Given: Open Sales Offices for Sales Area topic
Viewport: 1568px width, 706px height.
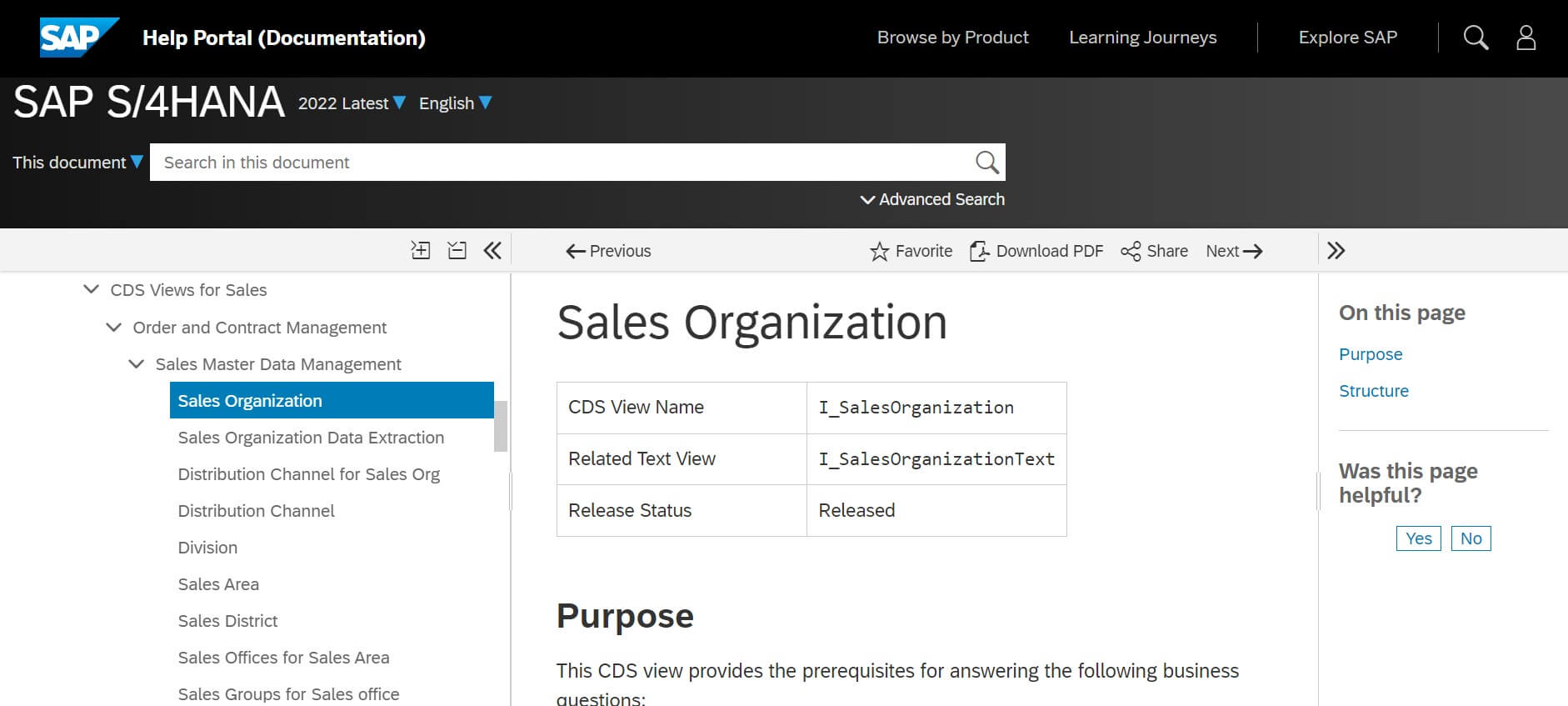Looking at the screenshot, I should [x=283, y=657].
